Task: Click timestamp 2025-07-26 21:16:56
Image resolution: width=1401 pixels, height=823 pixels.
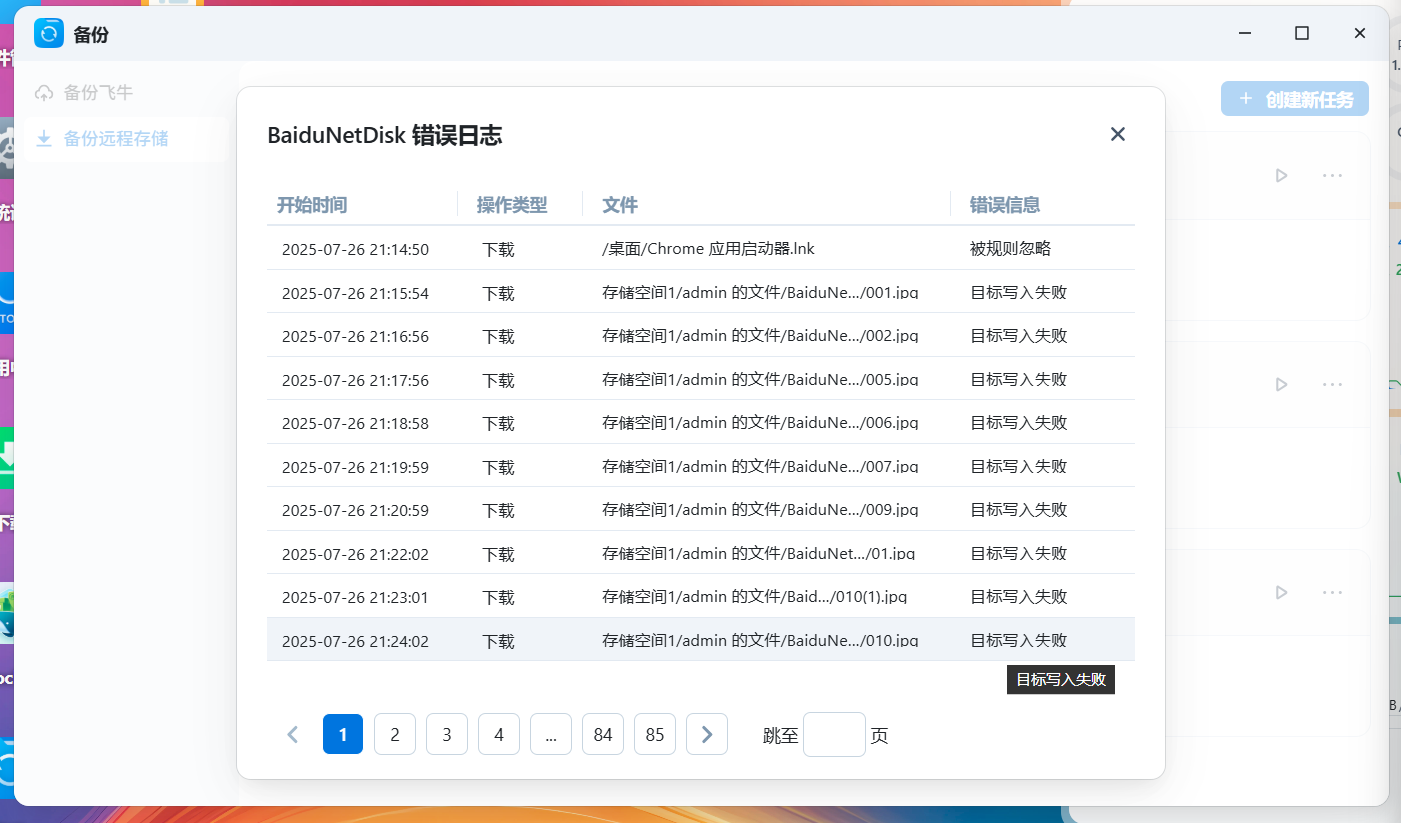Action: click(355, 337)
